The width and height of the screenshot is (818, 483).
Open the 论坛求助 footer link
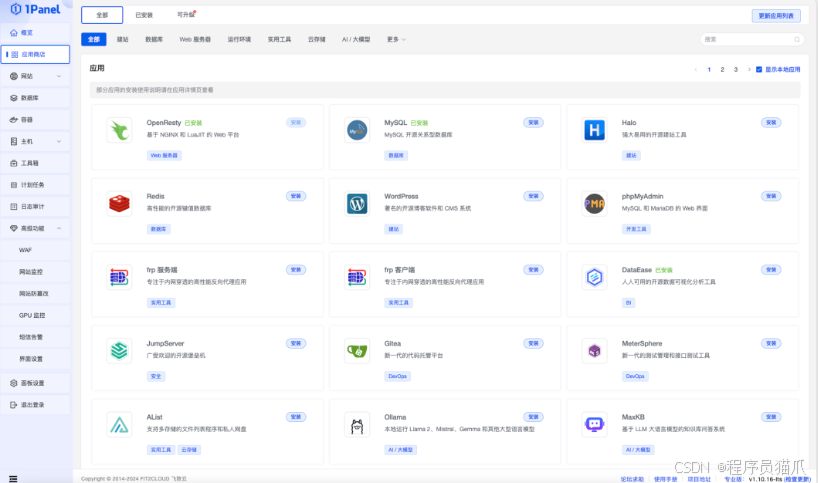click(x=632, y=479)
